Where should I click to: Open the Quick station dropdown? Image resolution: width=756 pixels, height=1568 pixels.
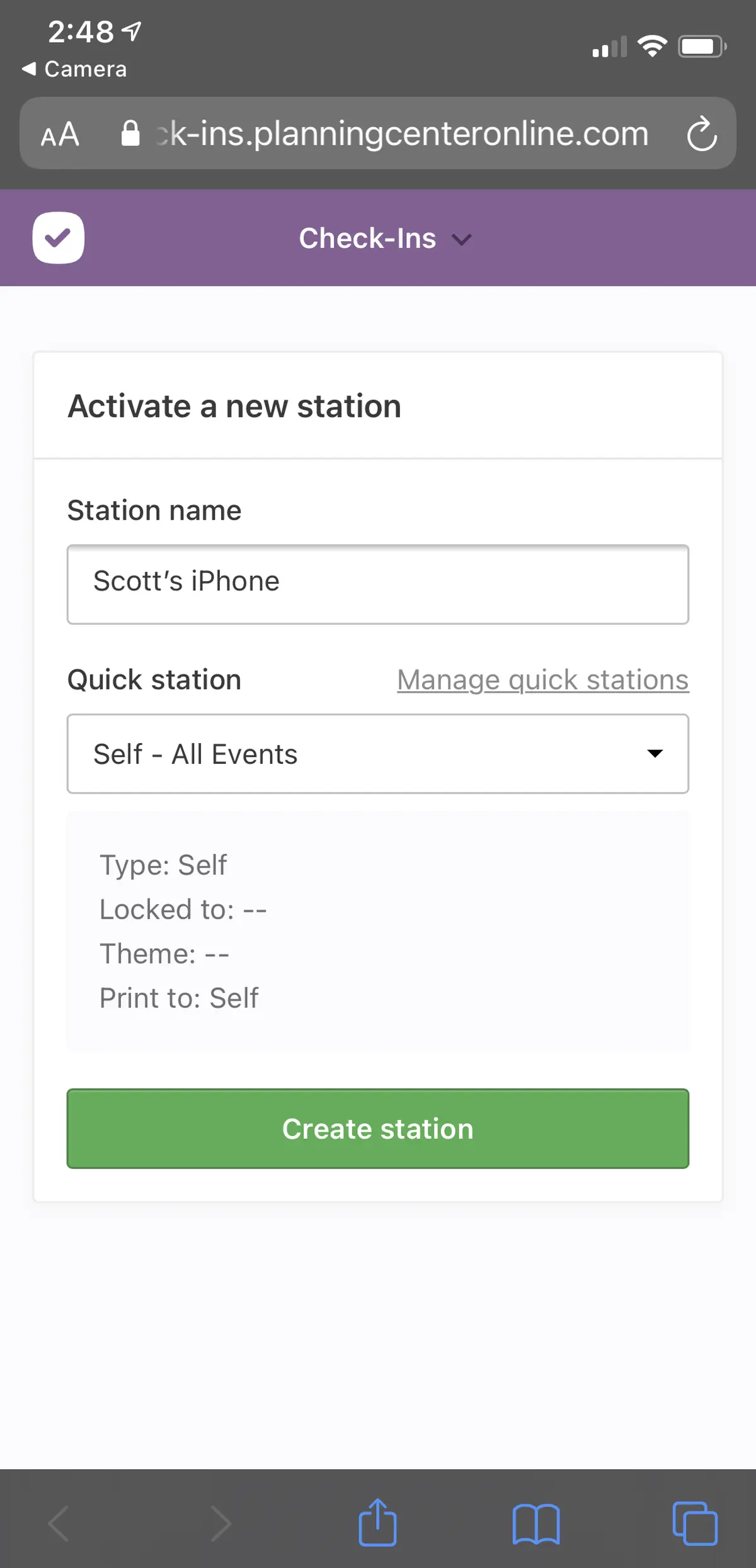point(378,754)
